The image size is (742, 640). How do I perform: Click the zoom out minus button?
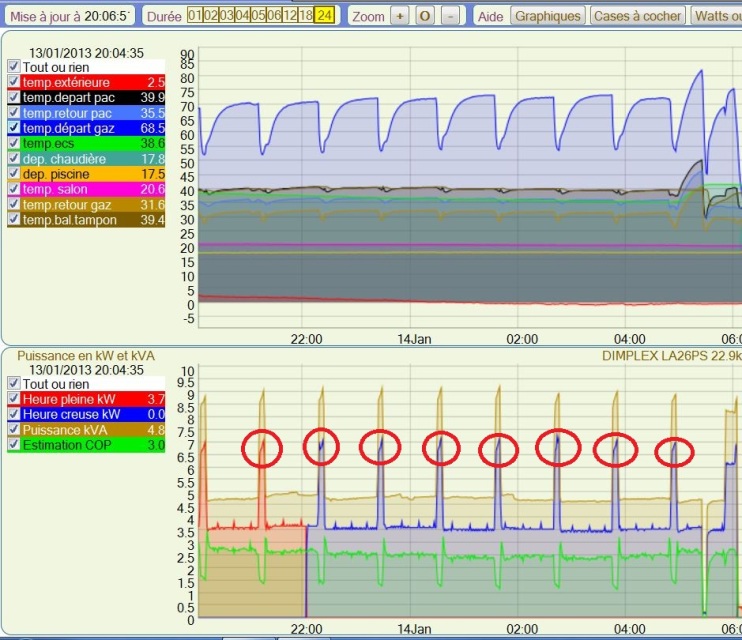451,16
